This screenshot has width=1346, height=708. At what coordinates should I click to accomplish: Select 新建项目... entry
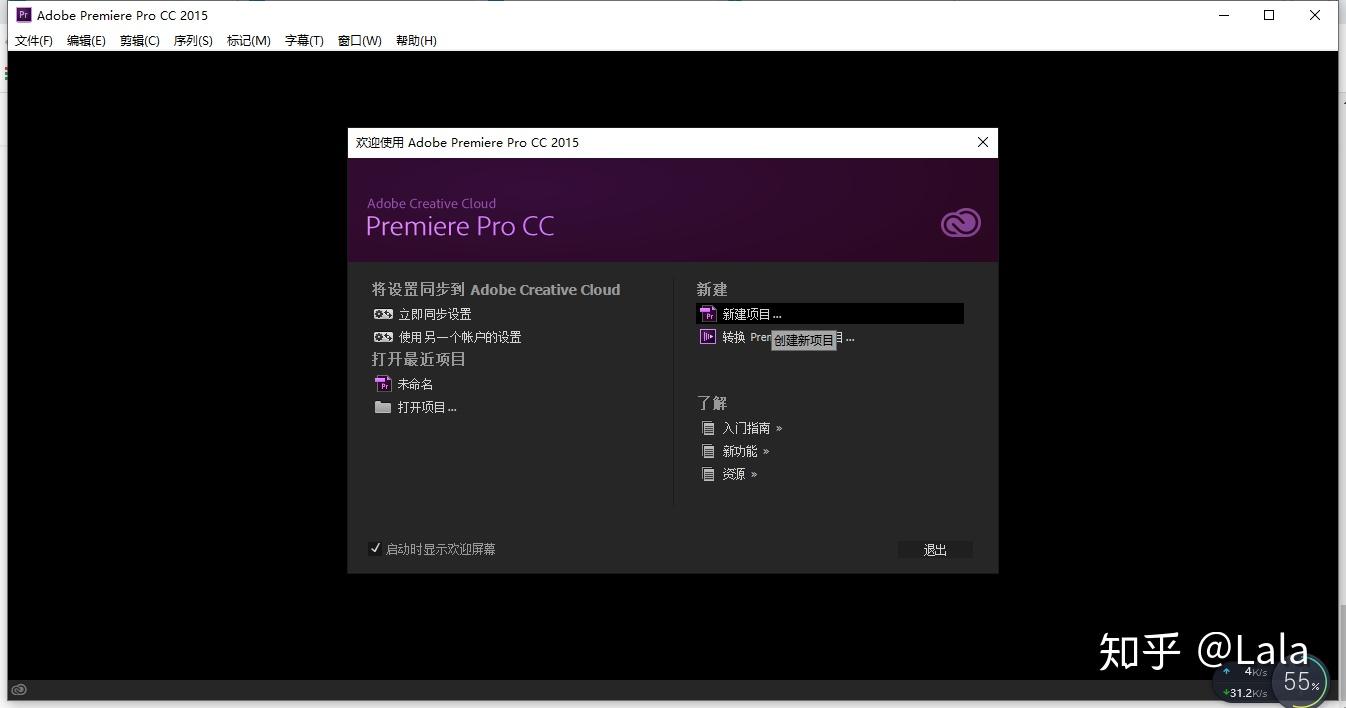[x=830, y=314]
